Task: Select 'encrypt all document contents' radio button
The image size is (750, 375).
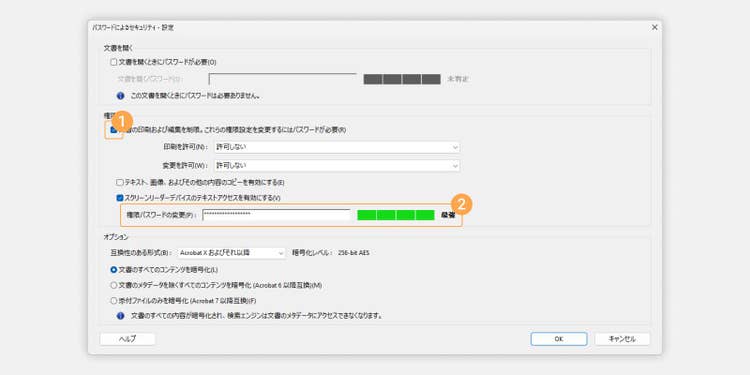Action: [114, 270]
